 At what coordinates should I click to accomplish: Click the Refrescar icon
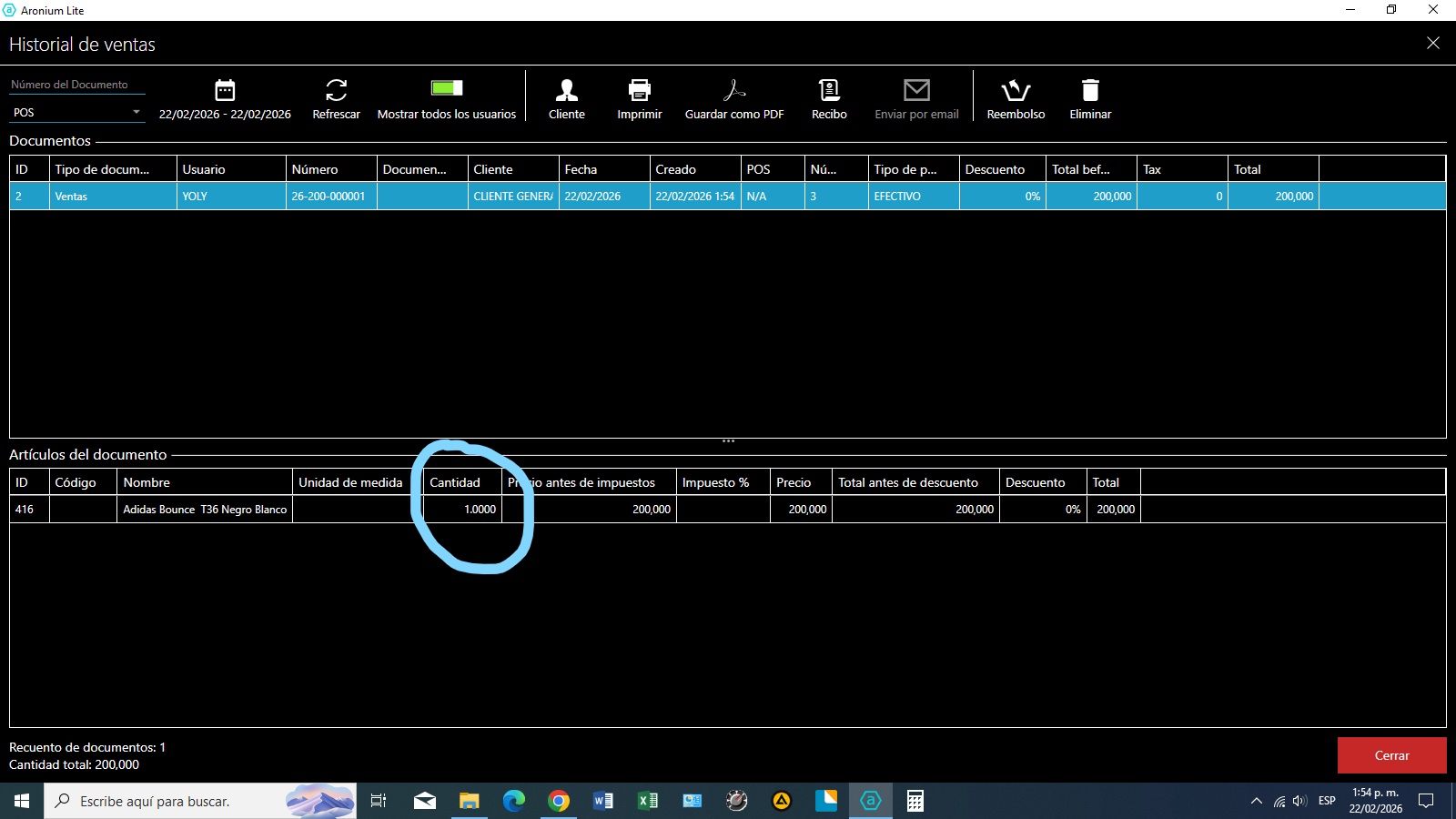pos(336,90)
